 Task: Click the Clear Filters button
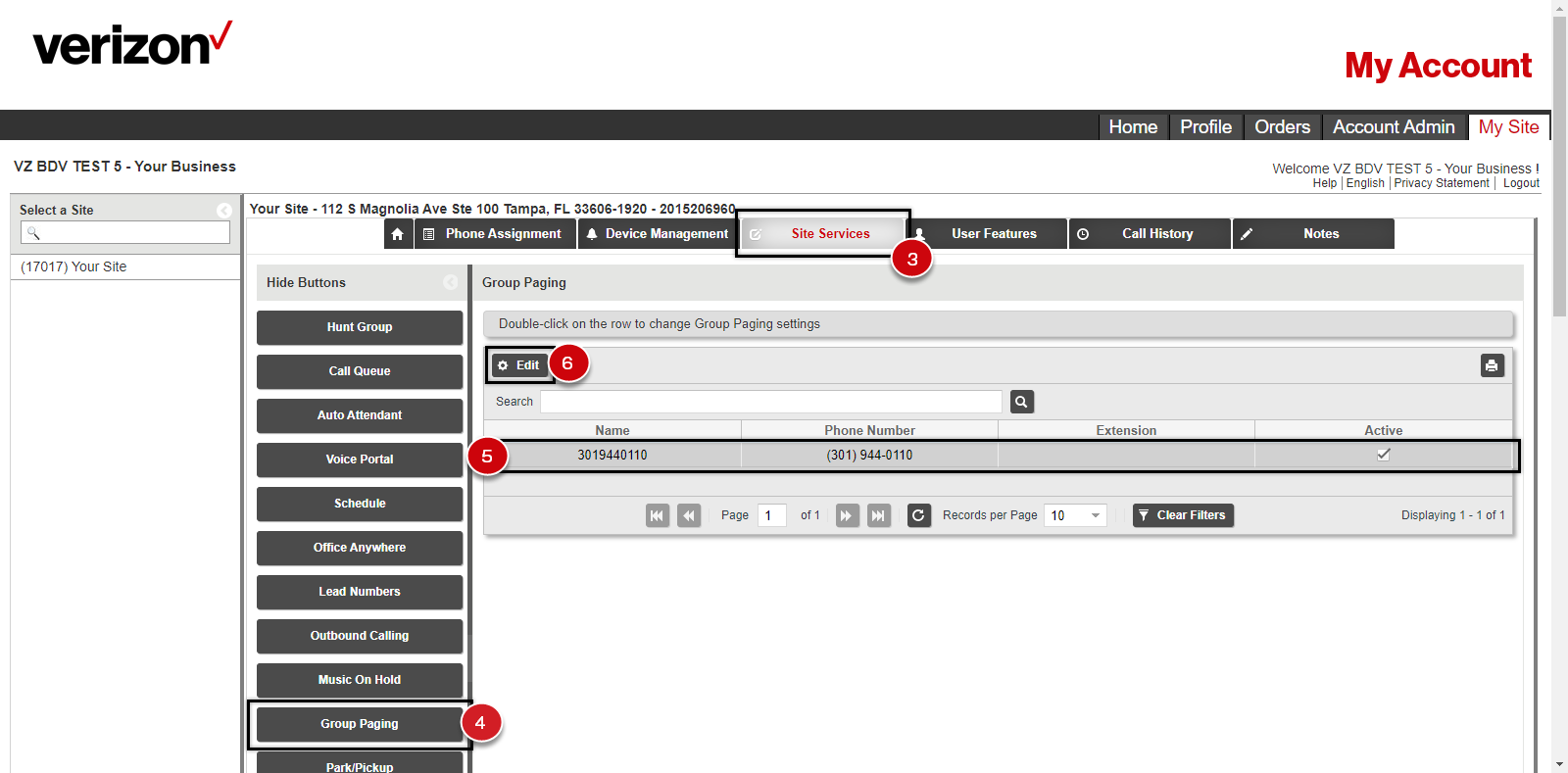1183,515
